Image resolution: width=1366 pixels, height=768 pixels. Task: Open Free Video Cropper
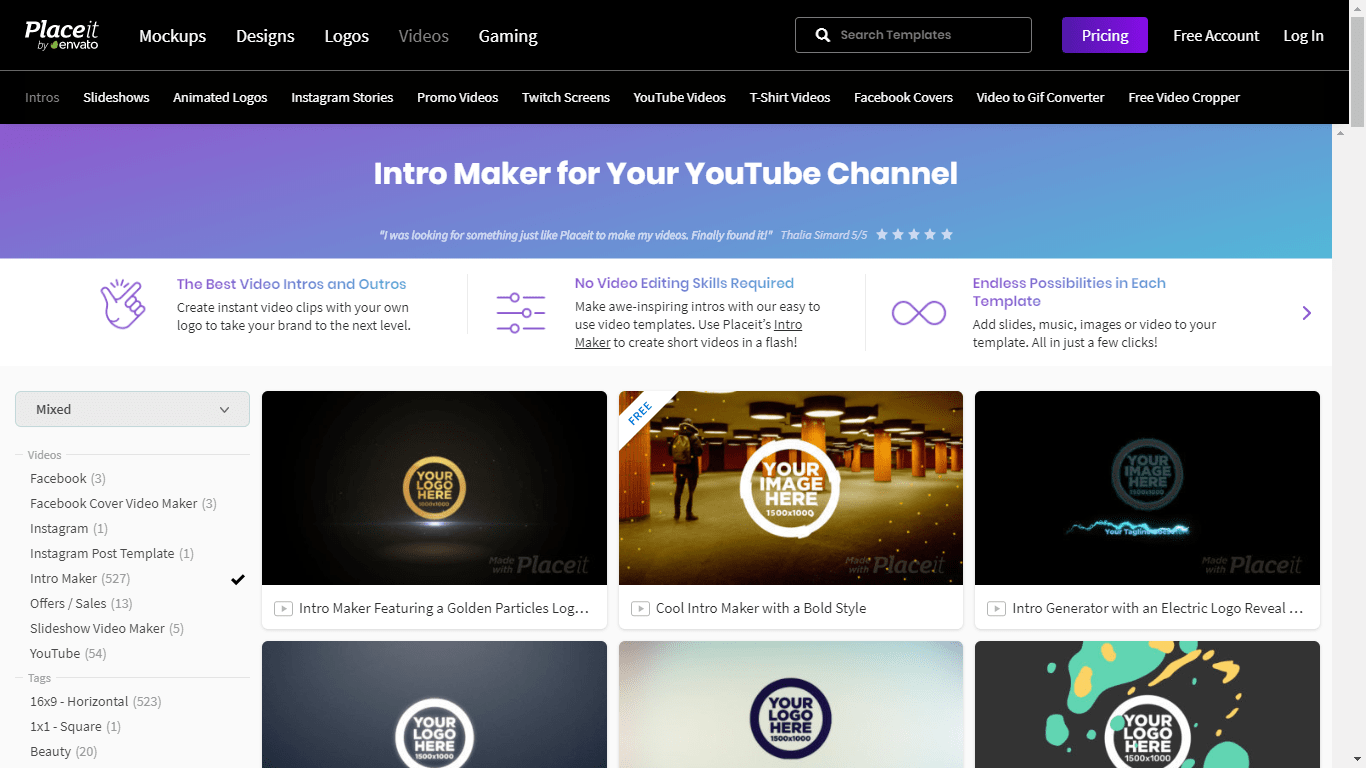pyautogui.click(x=1184, y=97)
